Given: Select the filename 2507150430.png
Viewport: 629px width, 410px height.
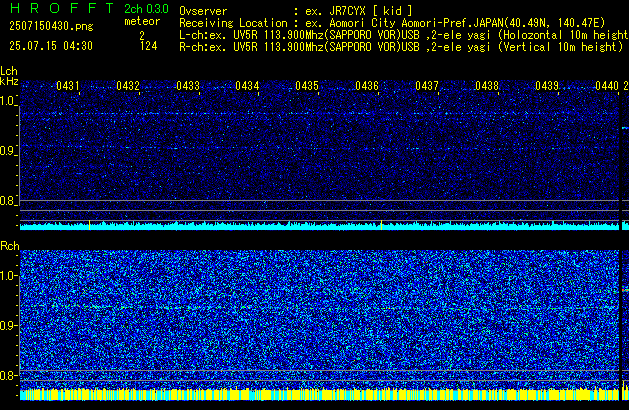Looking at the screenshot, I should pos(51,26).
